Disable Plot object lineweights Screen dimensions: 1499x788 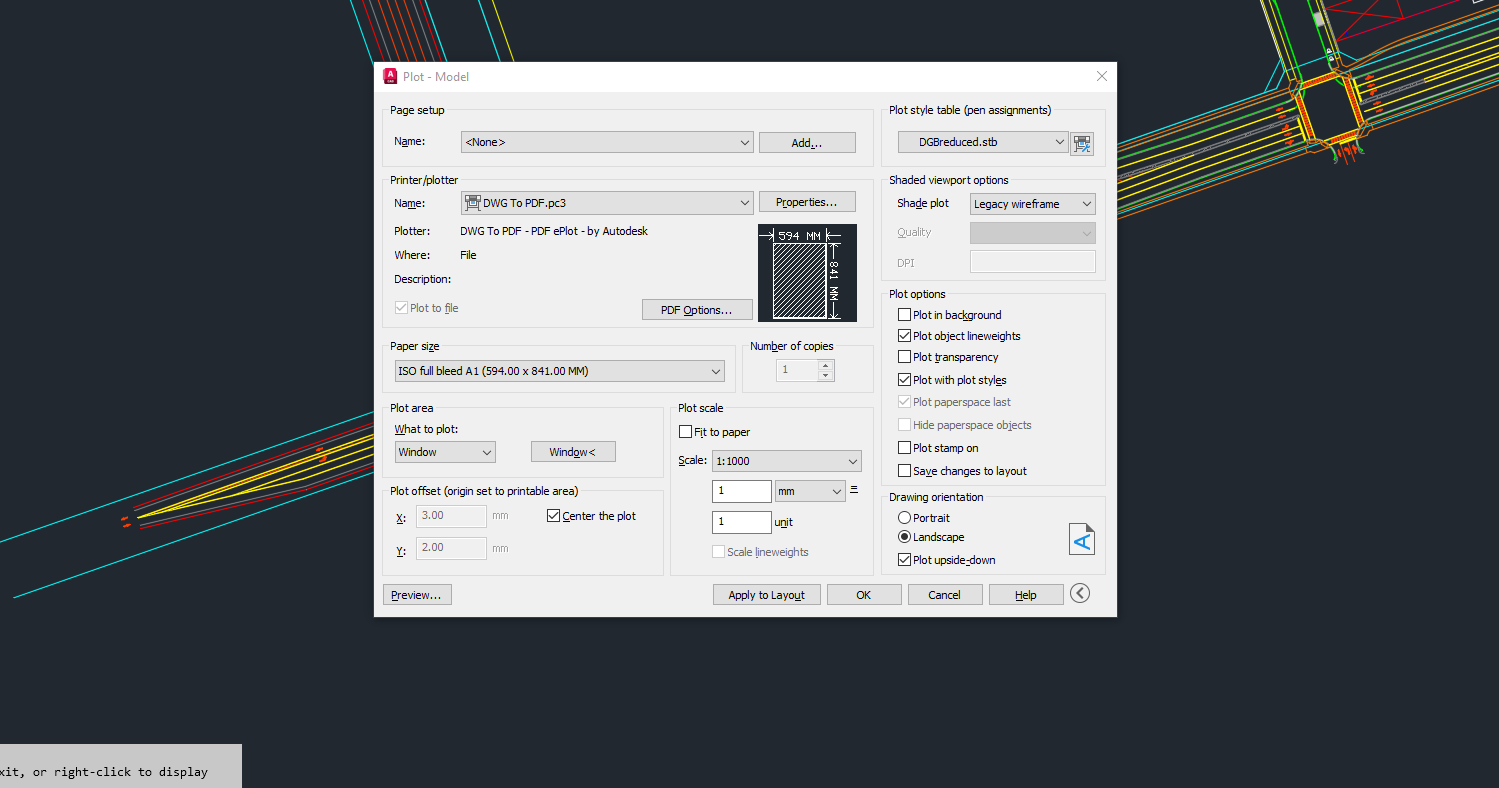tap(904, 336)
